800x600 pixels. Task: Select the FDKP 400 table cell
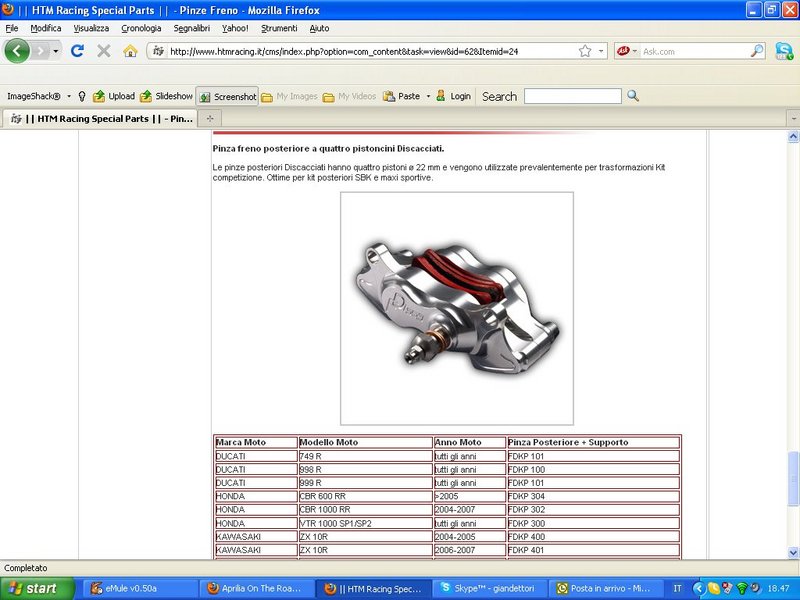(x=593, y=537)
